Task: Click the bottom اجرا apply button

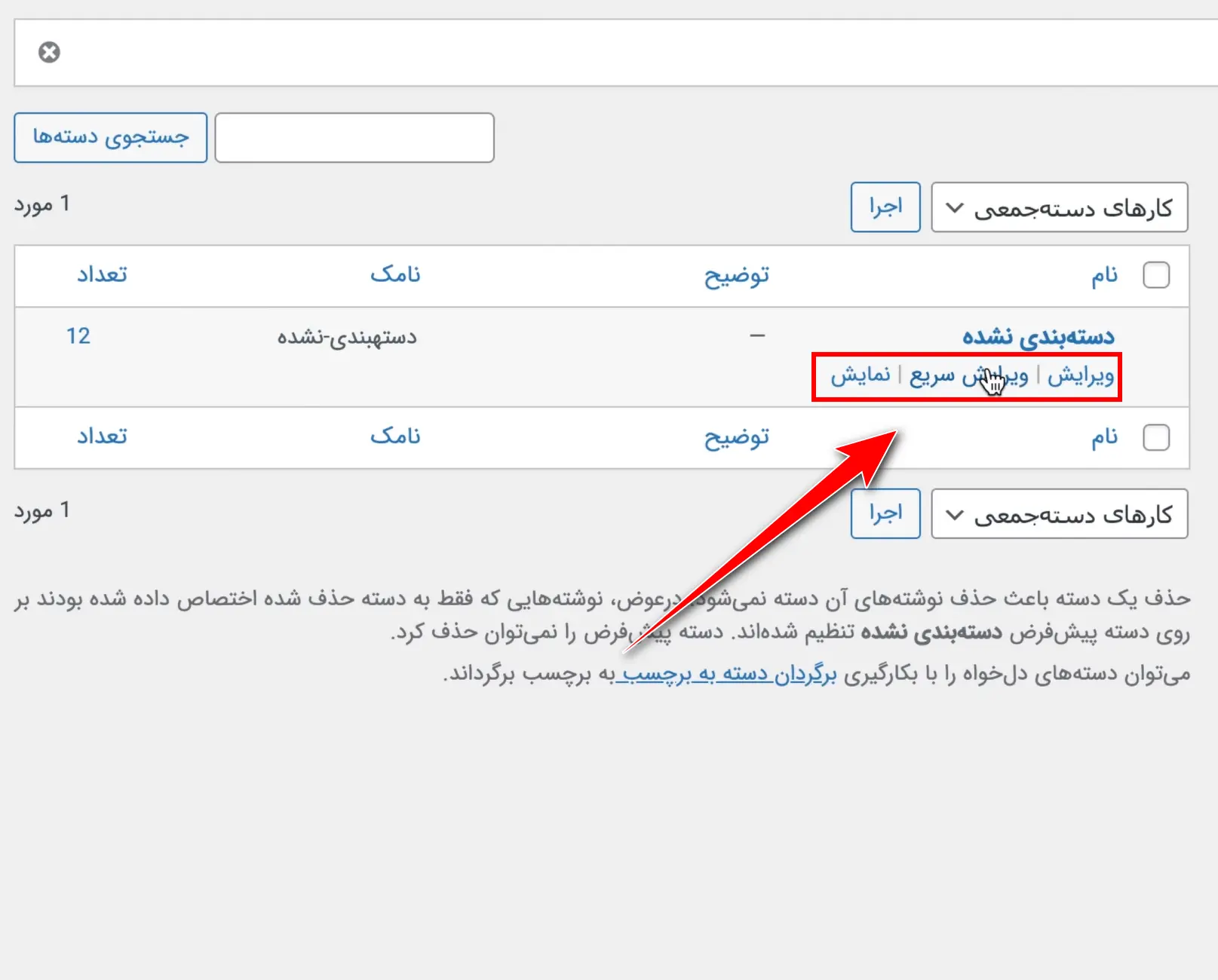Action: 885,514
